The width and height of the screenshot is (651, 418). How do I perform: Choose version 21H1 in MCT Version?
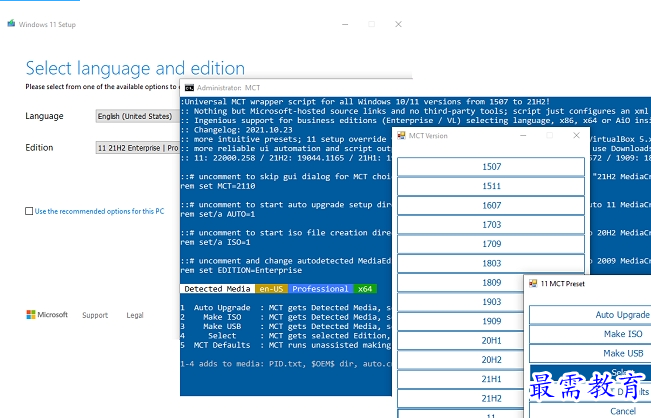point(461,379)
